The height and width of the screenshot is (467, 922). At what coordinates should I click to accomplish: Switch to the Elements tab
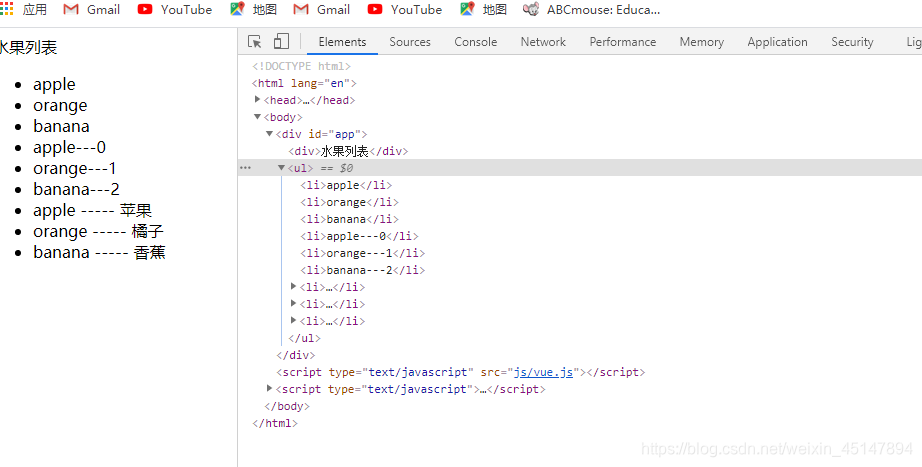click(x=342, y=42)
